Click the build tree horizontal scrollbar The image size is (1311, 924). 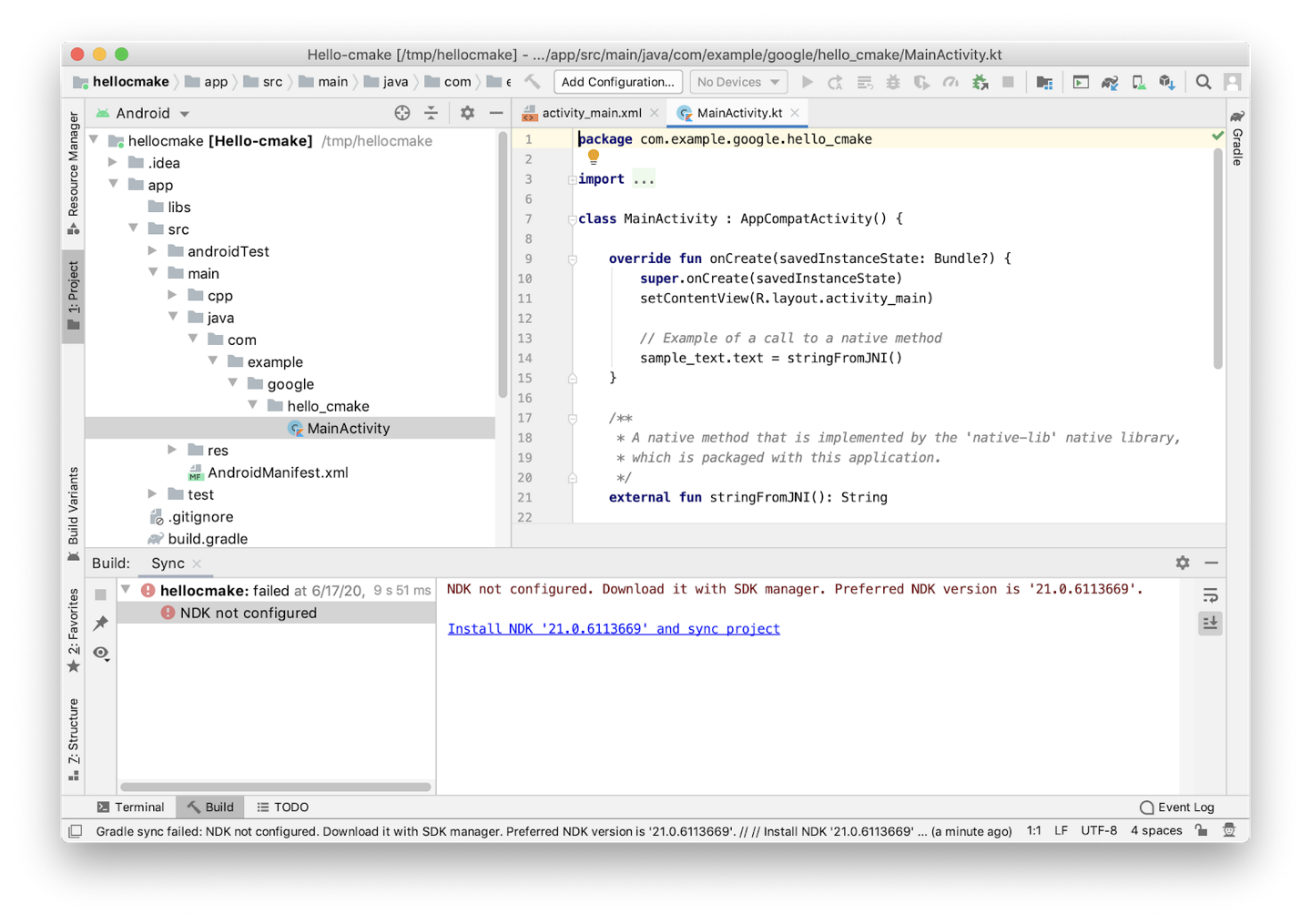[275, 787]
